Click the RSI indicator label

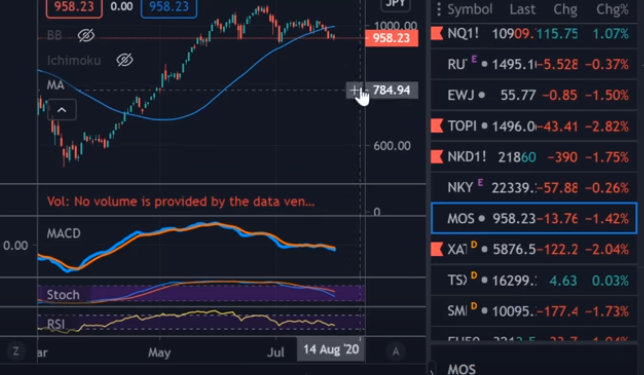pyautogui.click(x=56, y=324)
